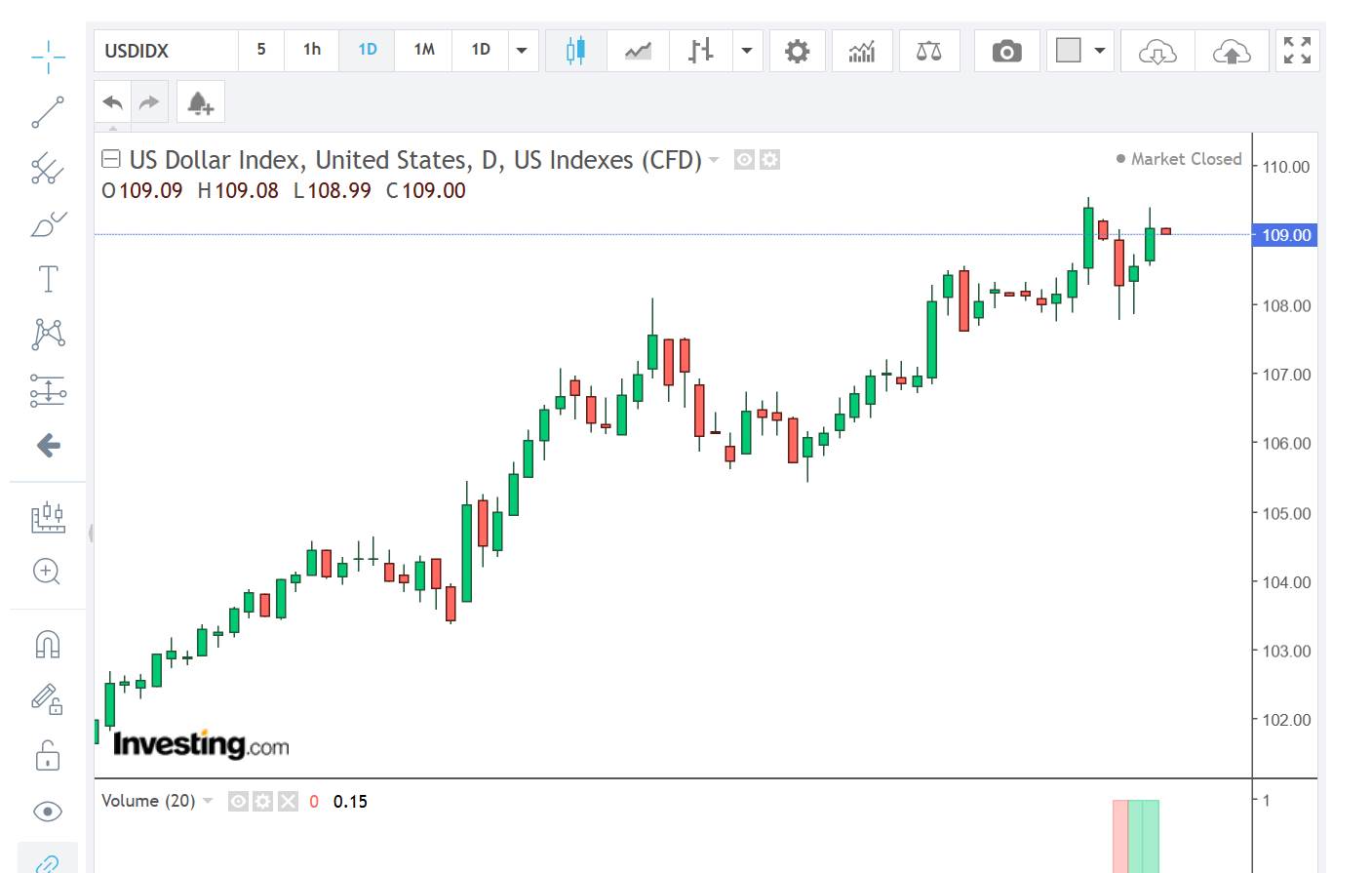Click the 102.00 price axis label
1372x873 pixels.
1286,720
